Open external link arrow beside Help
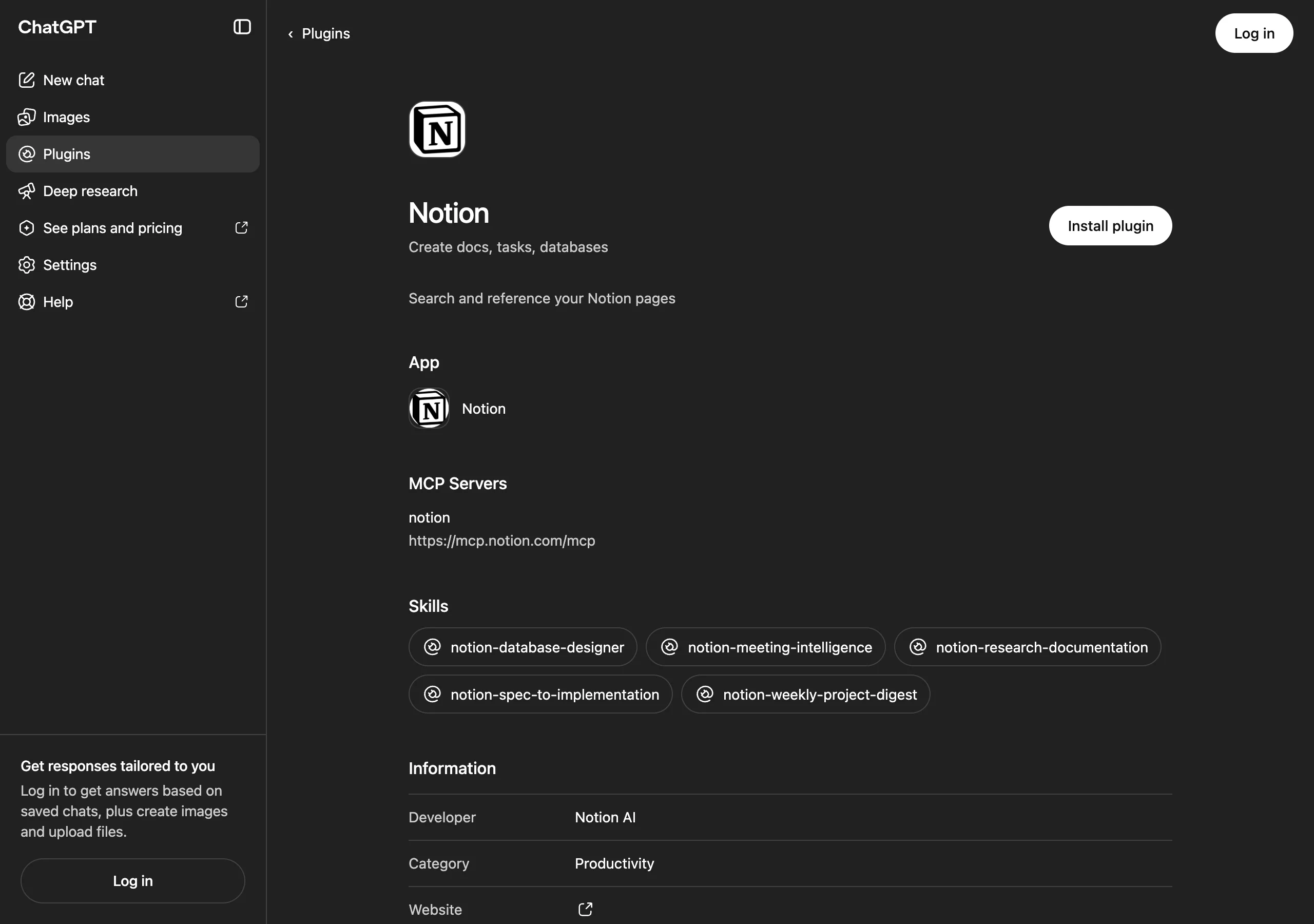The width and height of the screenshot is (1314, 924). (242, 302)
